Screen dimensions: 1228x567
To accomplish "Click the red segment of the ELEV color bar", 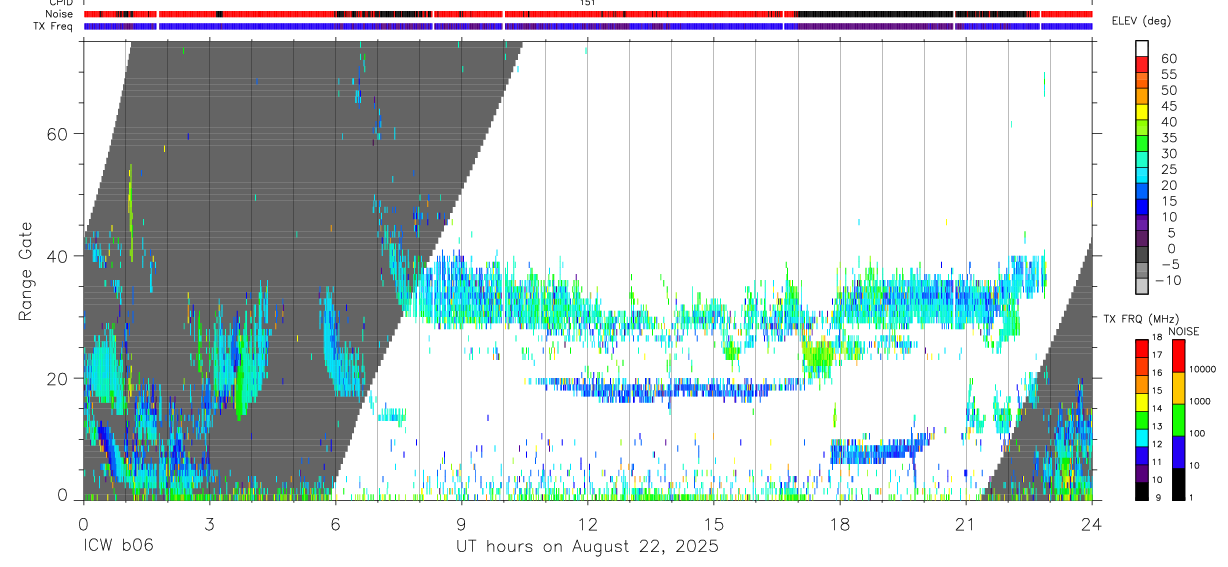I will pyautogui.click(x=1142, y=64).
